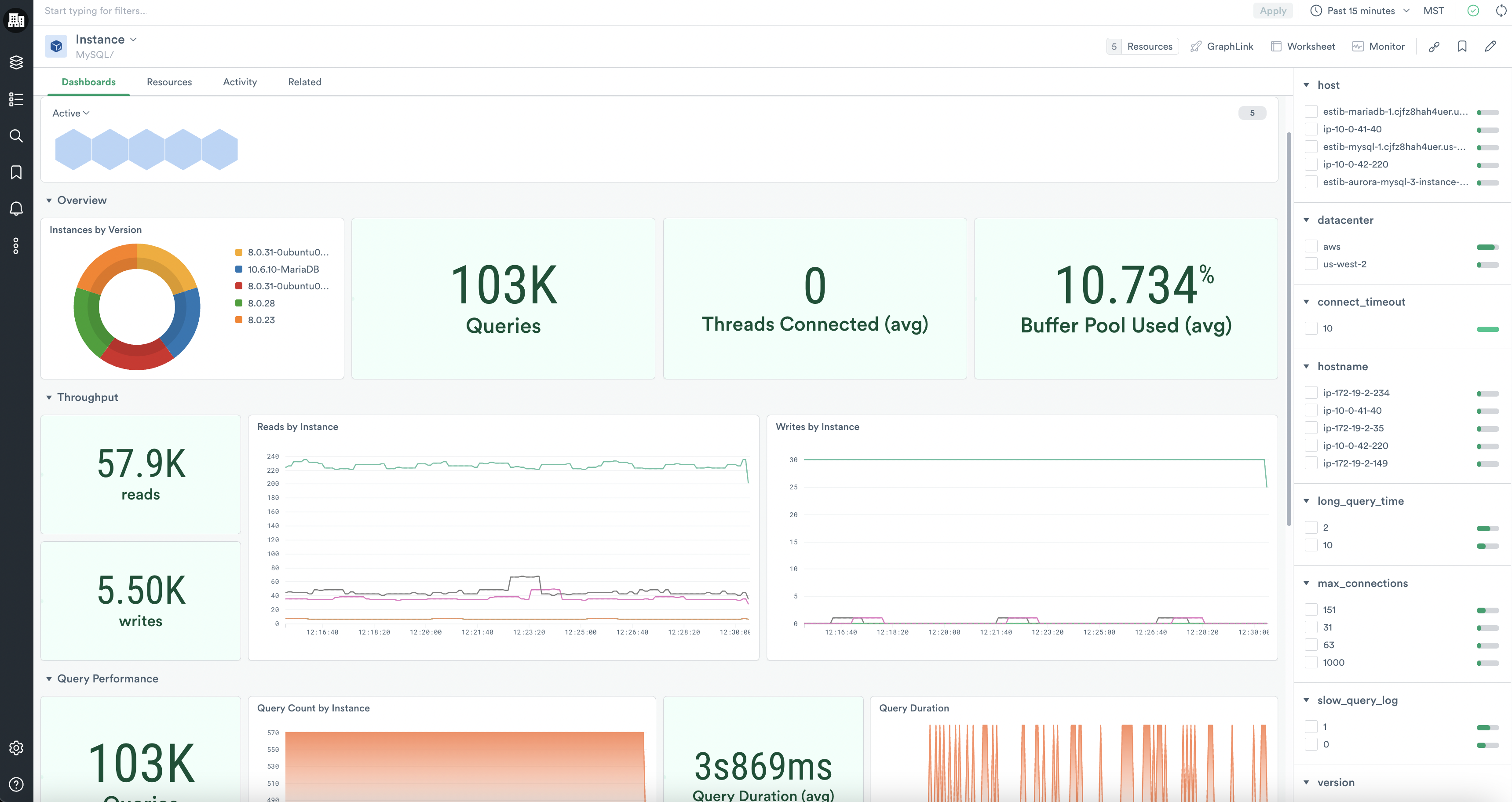Click the copy link chain icon
The image size is (1512, 802).
pos(1433,46)
